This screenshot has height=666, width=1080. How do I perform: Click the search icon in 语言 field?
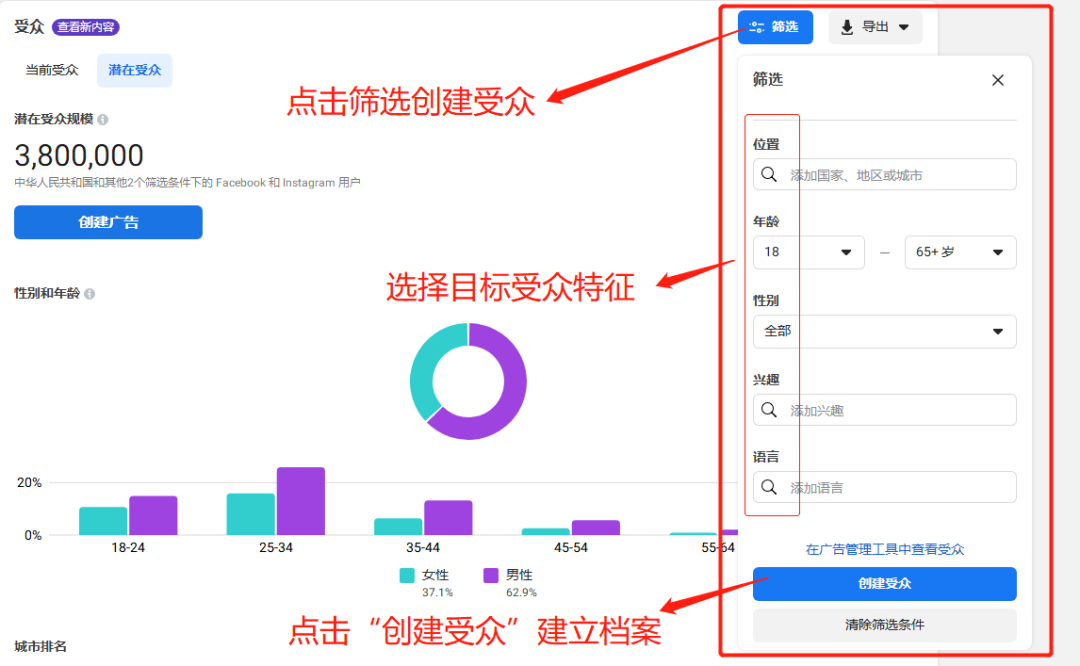770,487
